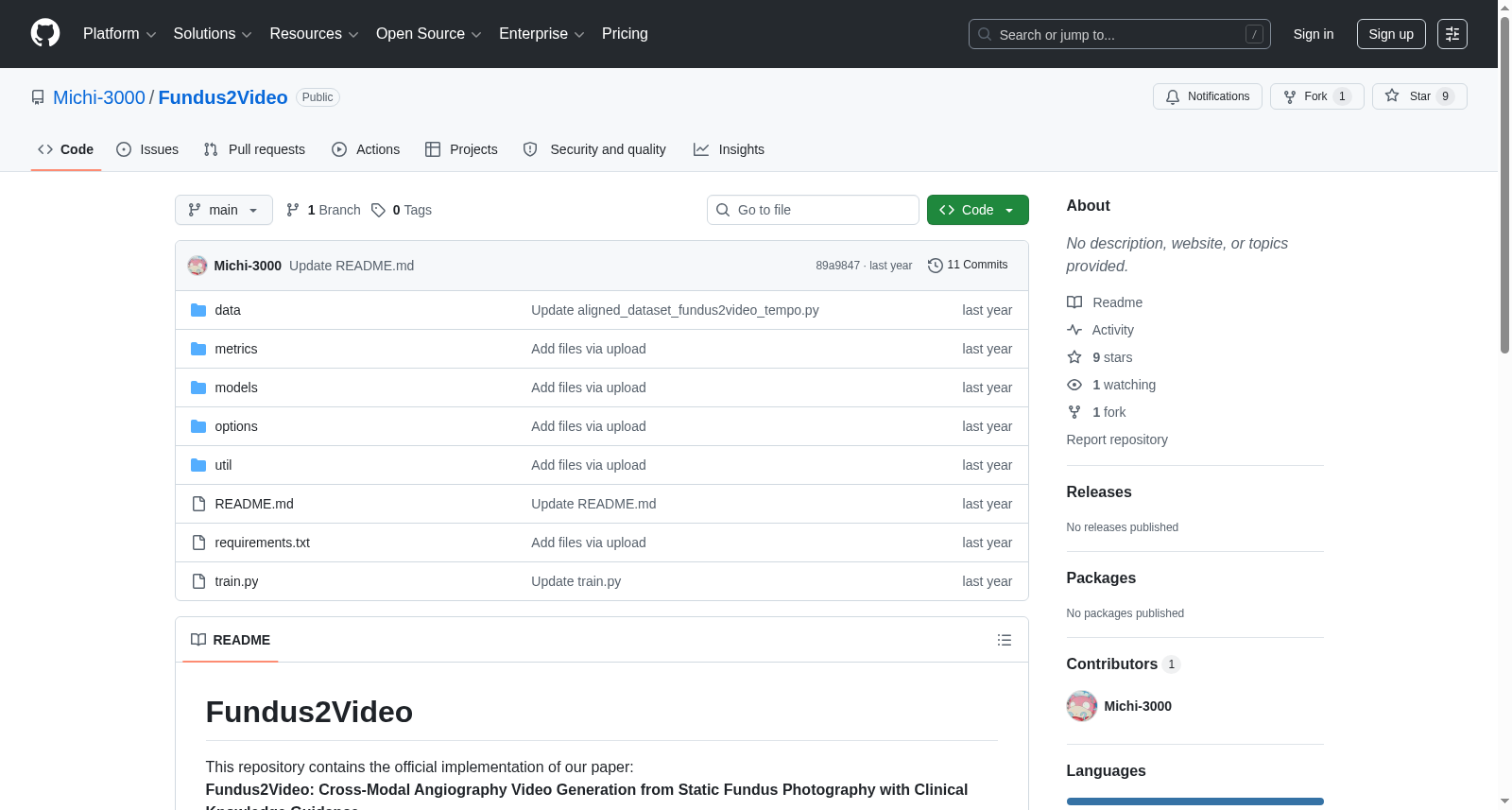Click the star icon next to 9 stars
Screen dimensions: 1512x810
pyautogui.click(x=1074, y=357)
